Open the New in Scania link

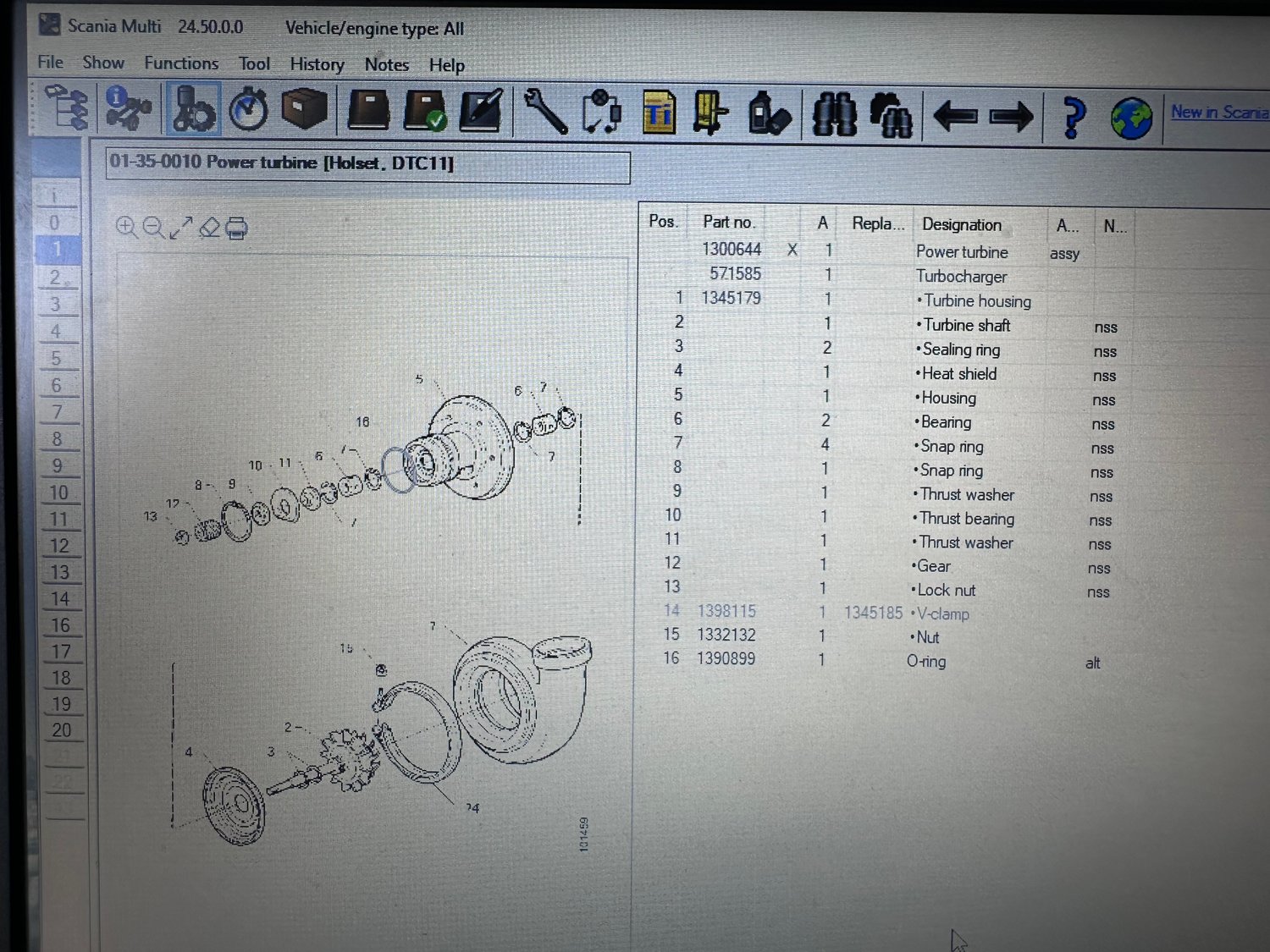point(1219,112)
